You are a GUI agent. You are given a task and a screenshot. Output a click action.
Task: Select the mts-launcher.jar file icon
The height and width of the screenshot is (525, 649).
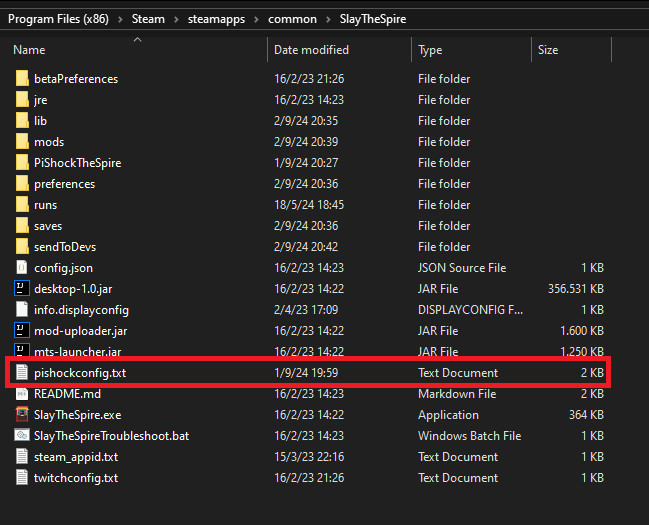[x=22, y=350]
